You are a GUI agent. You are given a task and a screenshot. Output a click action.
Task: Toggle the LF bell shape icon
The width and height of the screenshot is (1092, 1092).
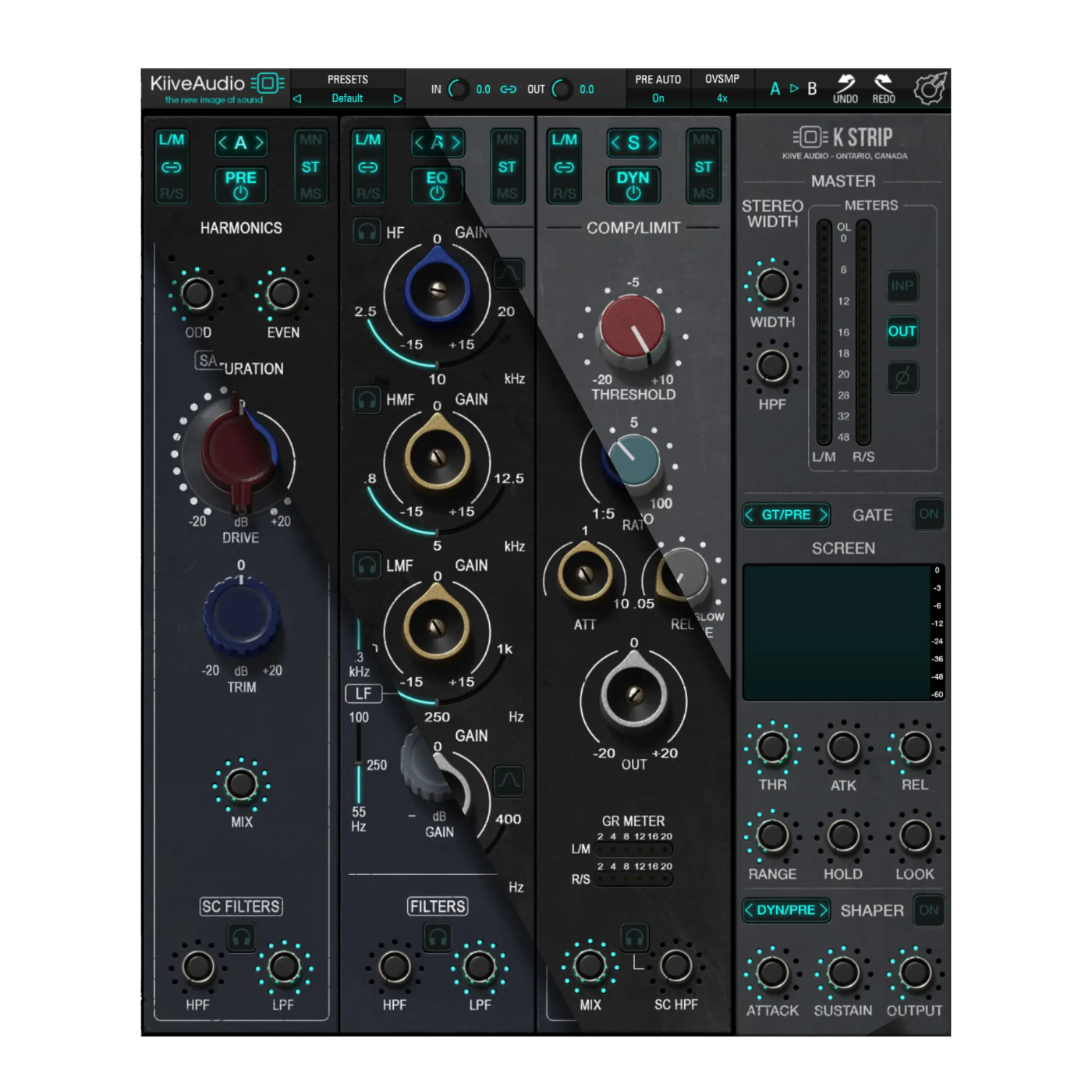509,781
